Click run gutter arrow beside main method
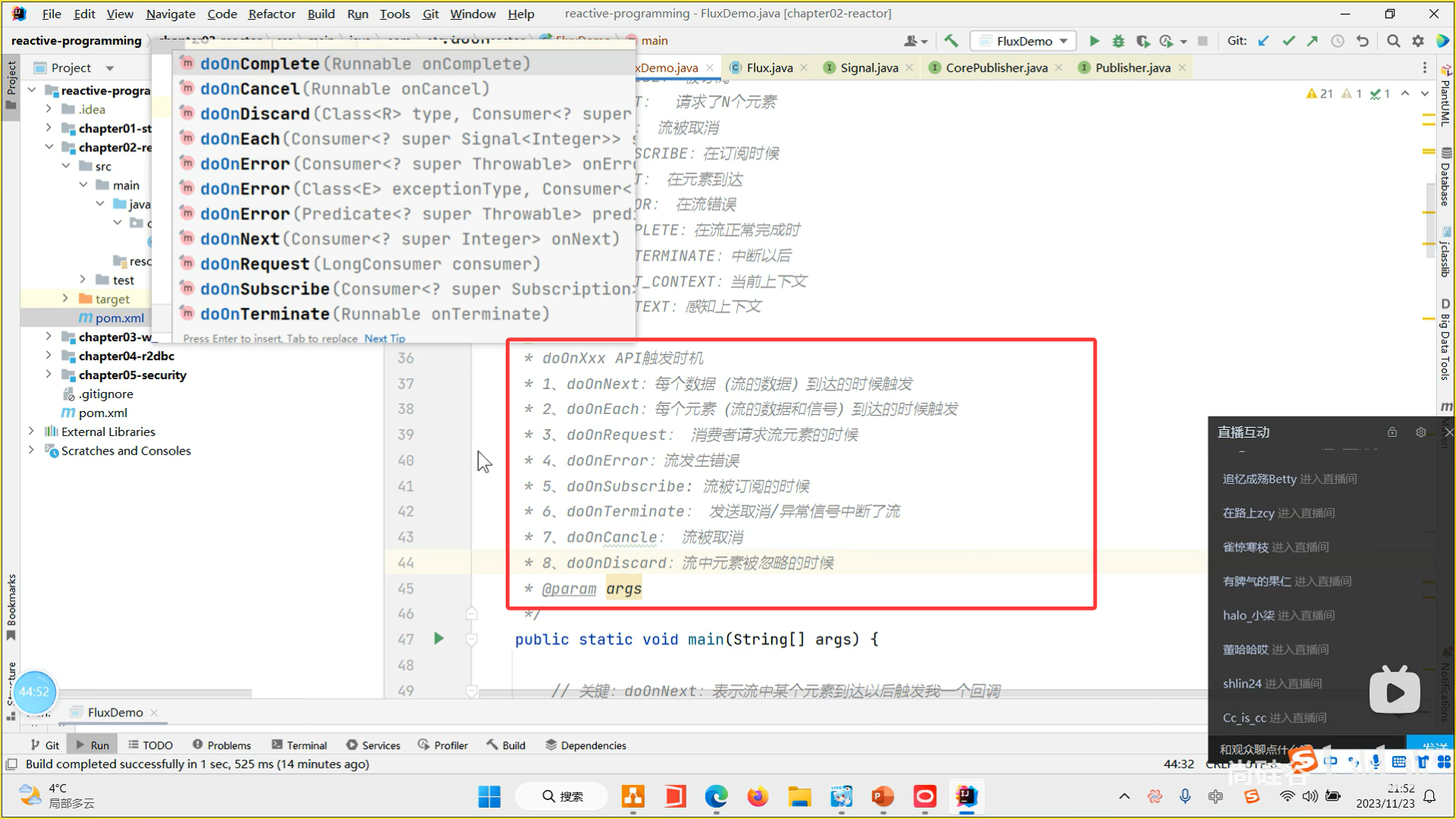 click(x=438, y=639)
